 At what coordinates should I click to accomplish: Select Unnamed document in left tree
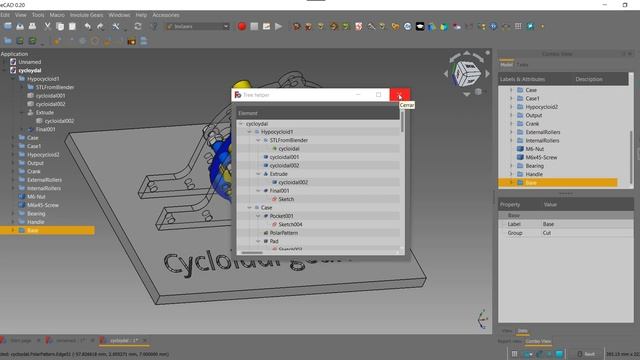tap(30, 62)
